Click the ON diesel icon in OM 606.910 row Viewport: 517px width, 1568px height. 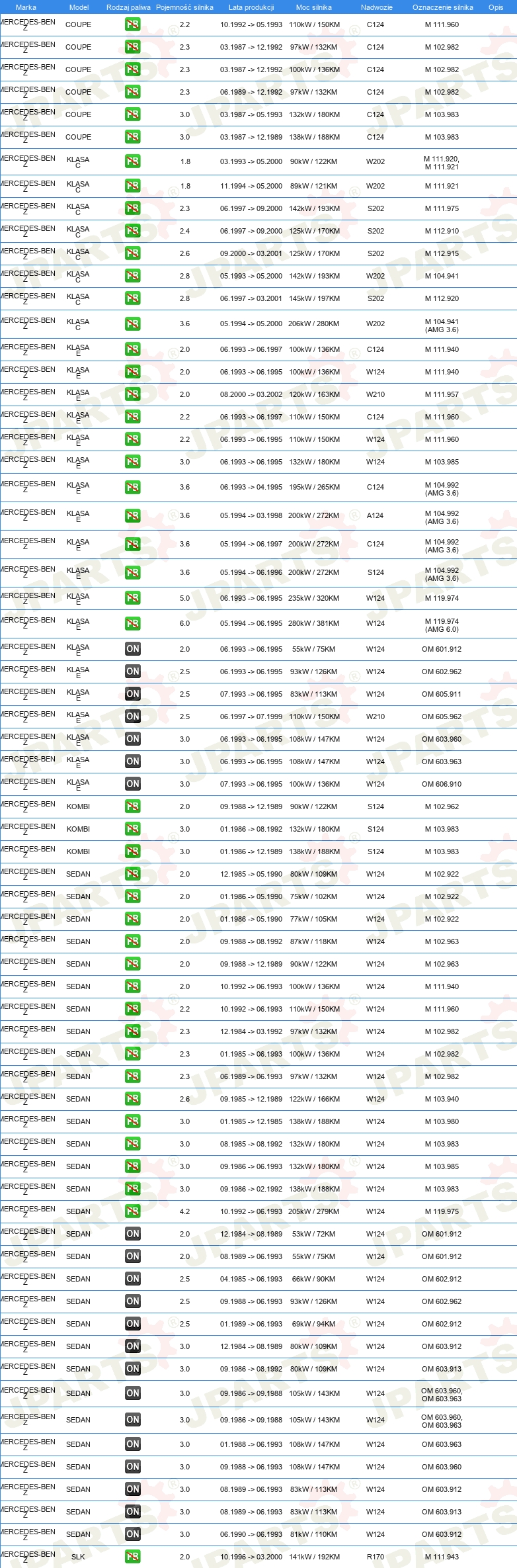pyautogui.click(x=133, y=784)
